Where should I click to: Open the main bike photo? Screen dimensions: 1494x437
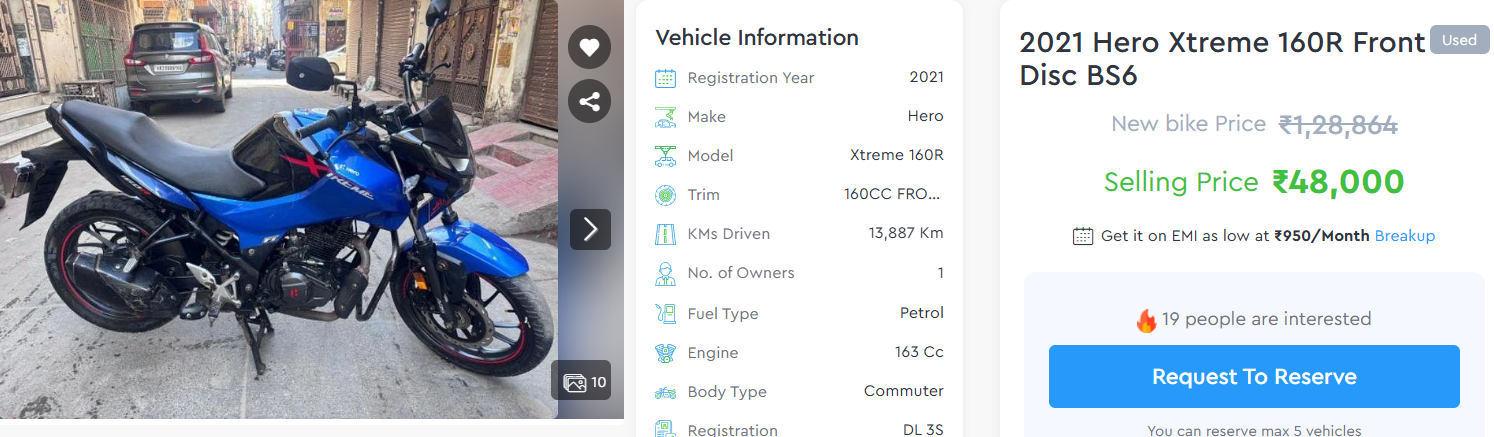[279, 209]
